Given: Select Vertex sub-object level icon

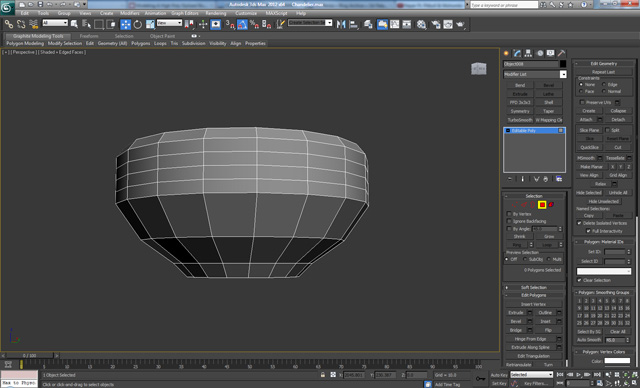Looking at the screenshot, I should point(514,205).
